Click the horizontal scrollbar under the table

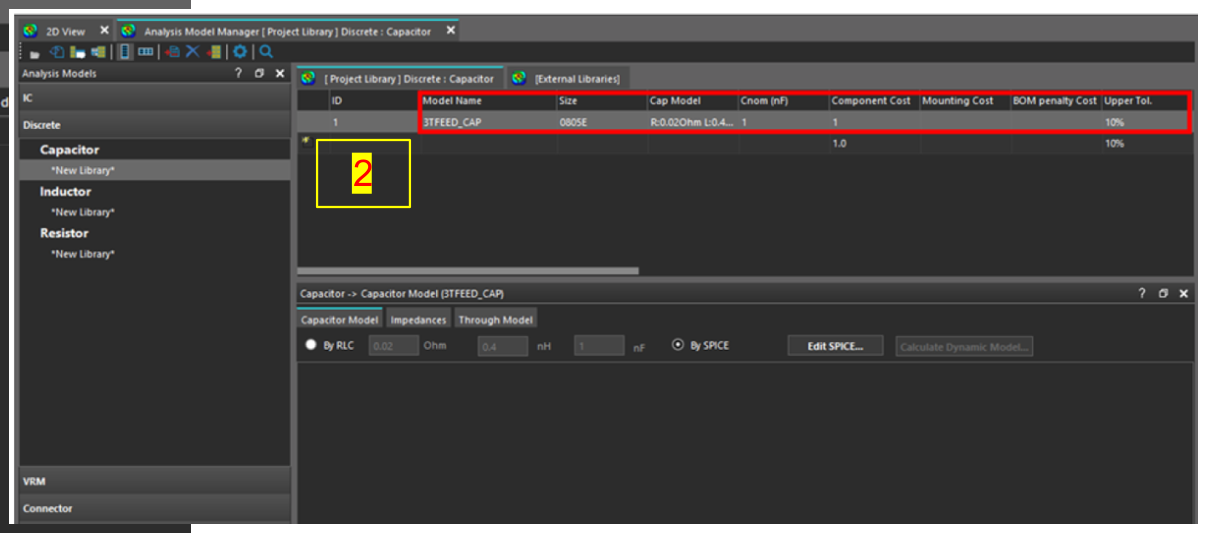coord(468,270)
